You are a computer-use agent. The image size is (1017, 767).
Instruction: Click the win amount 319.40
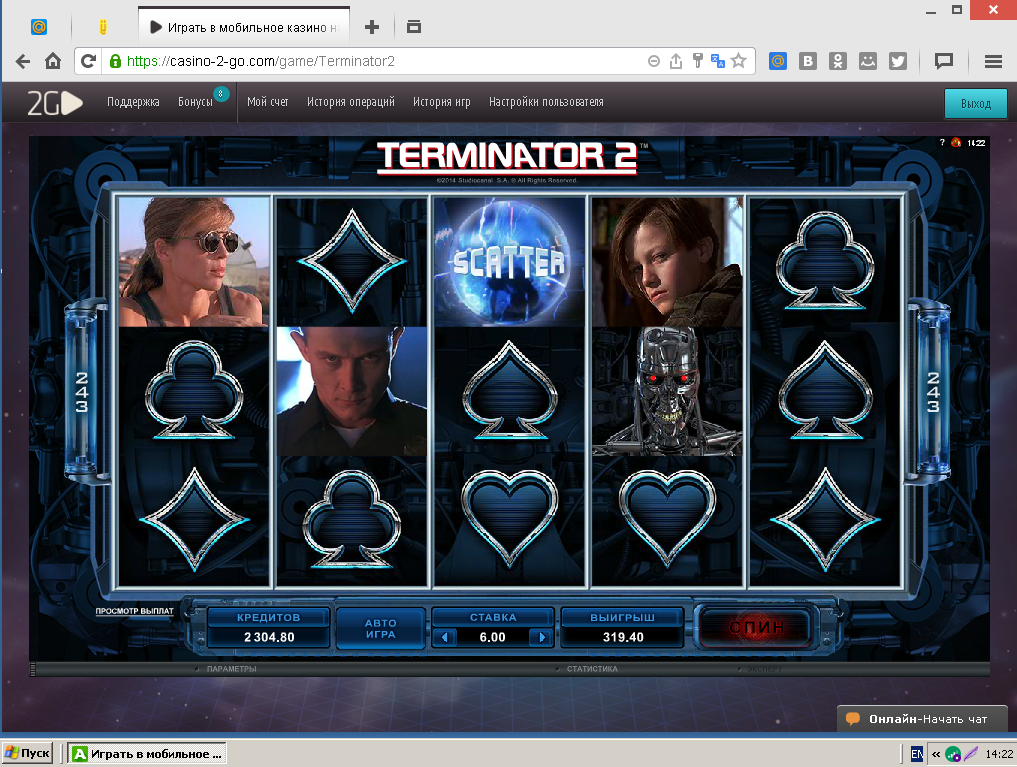[x=623, y=637]
